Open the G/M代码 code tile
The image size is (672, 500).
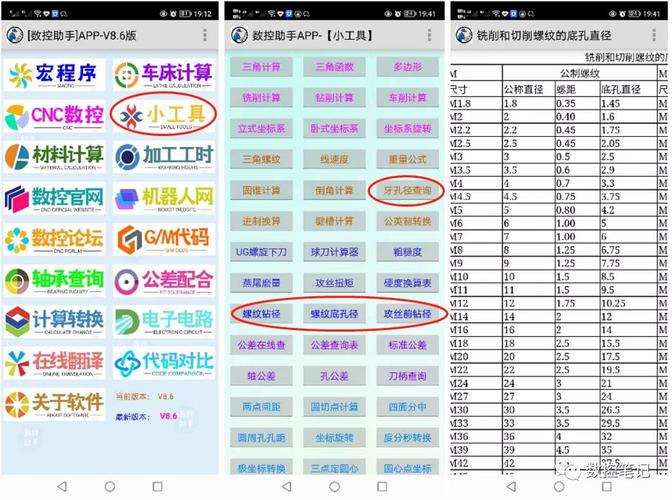tap(164, 240)
